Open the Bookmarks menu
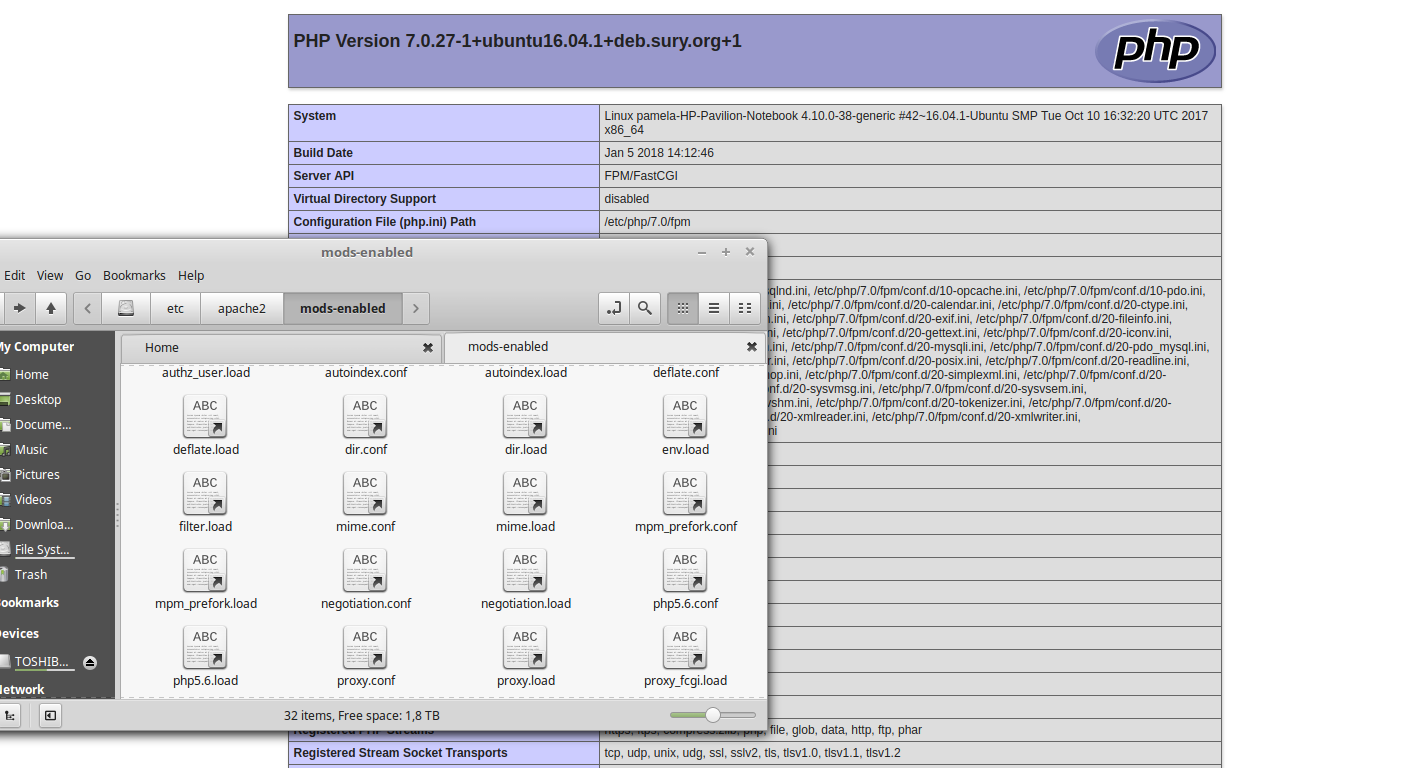The width and height of the screenshot is (1415, 768). coord(134,275)
